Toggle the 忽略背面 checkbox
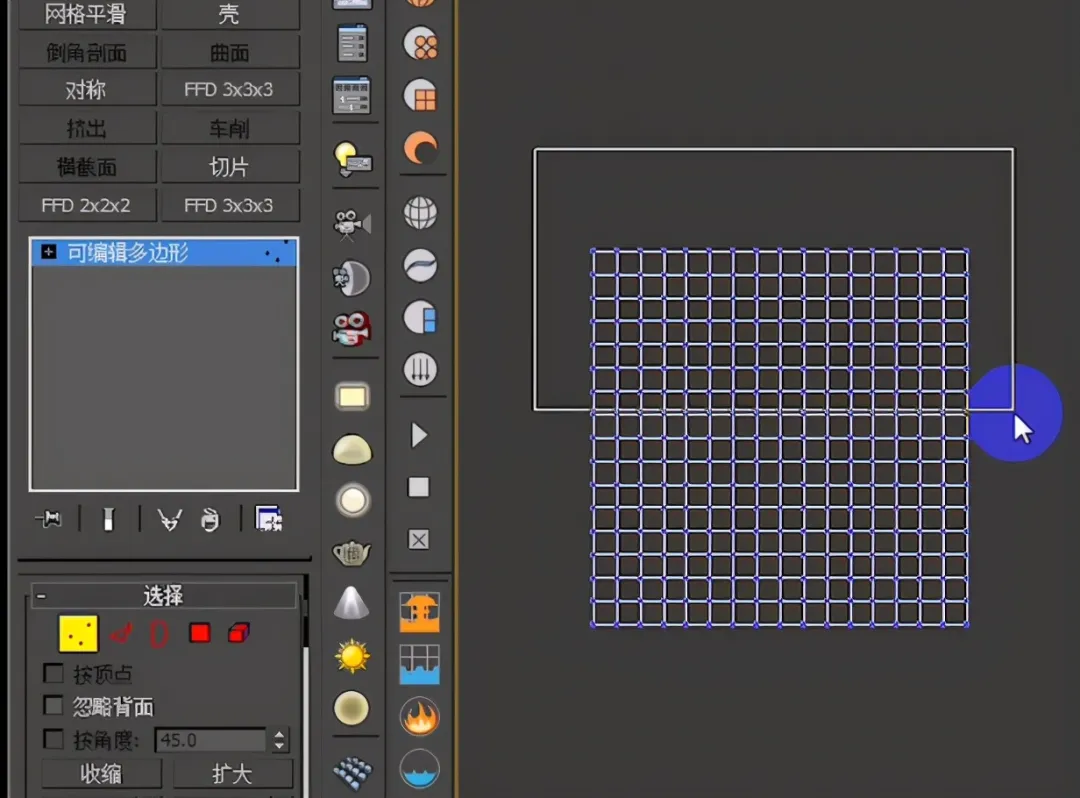1080x798 pixels. 54,707
